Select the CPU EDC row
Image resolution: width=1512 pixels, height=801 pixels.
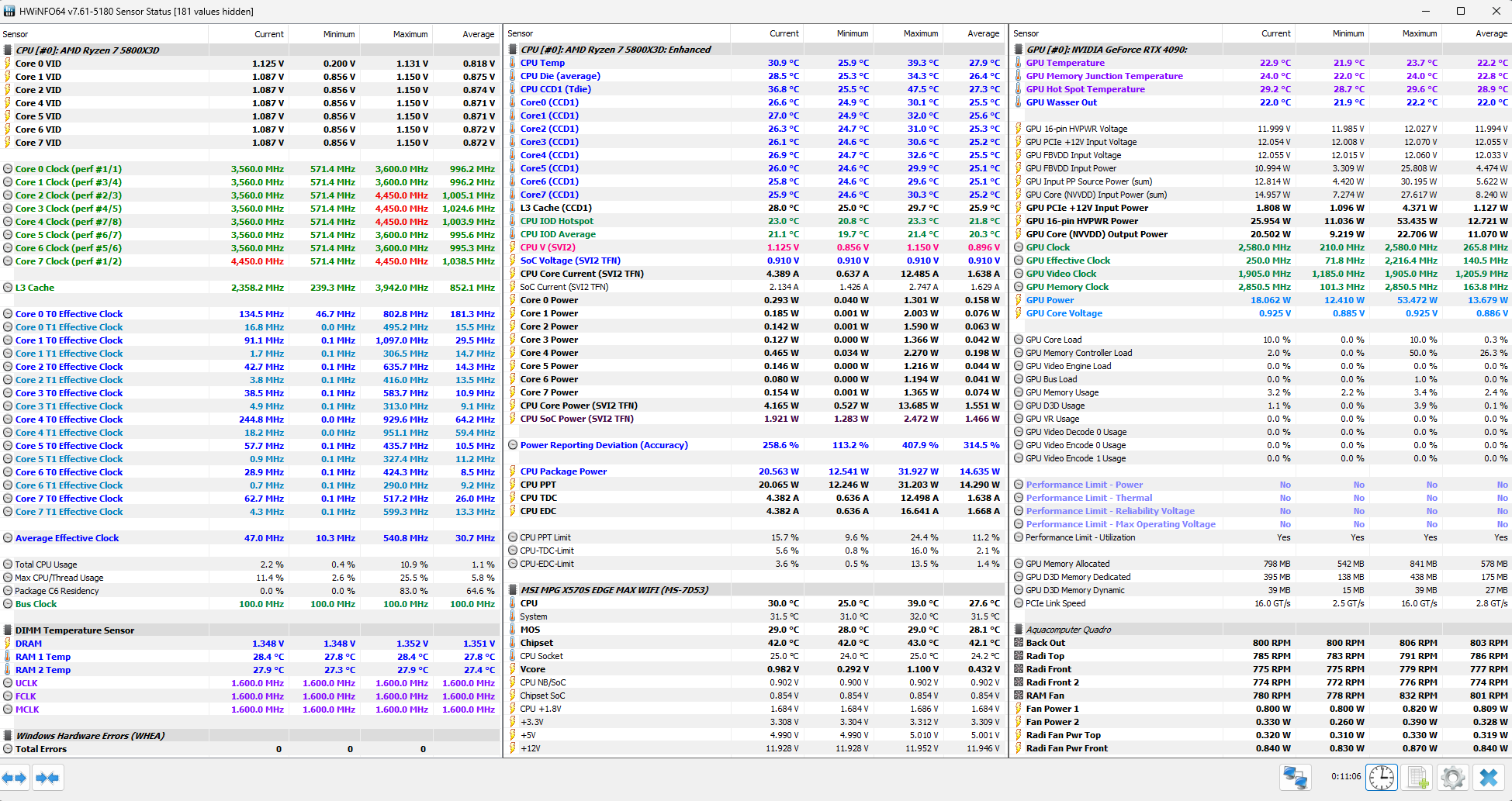[x=755, y=511]
